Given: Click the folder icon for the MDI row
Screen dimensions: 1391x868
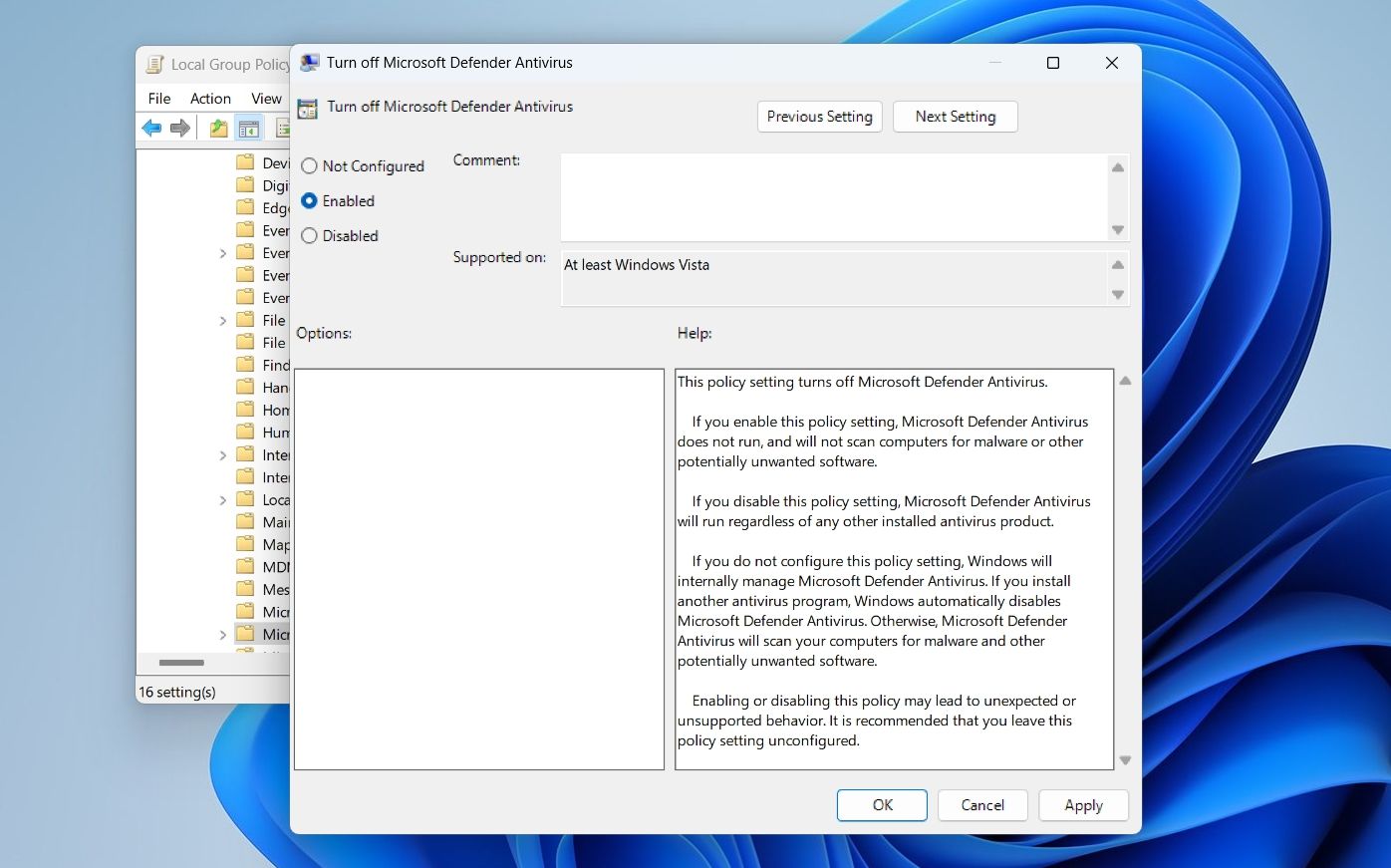Looking at the screenshot, I should (x=245, y=566).
